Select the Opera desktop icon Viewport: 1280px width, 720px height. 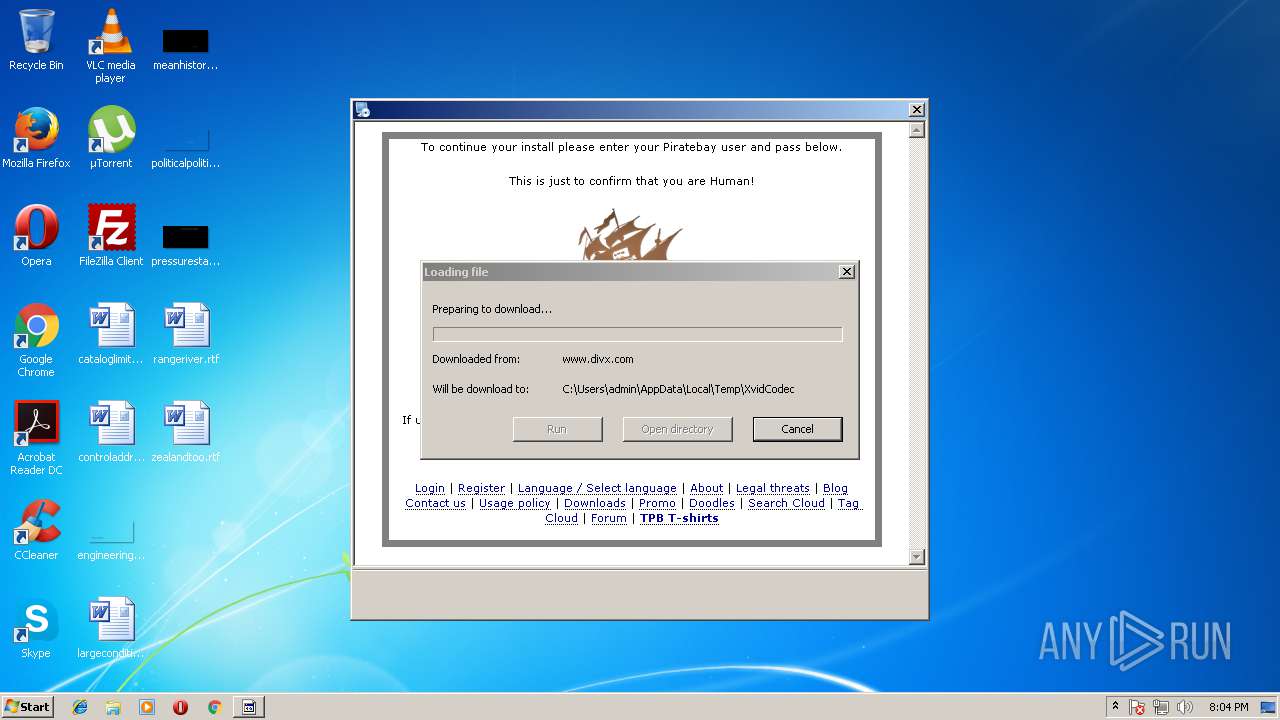click(x=36, y=236)
